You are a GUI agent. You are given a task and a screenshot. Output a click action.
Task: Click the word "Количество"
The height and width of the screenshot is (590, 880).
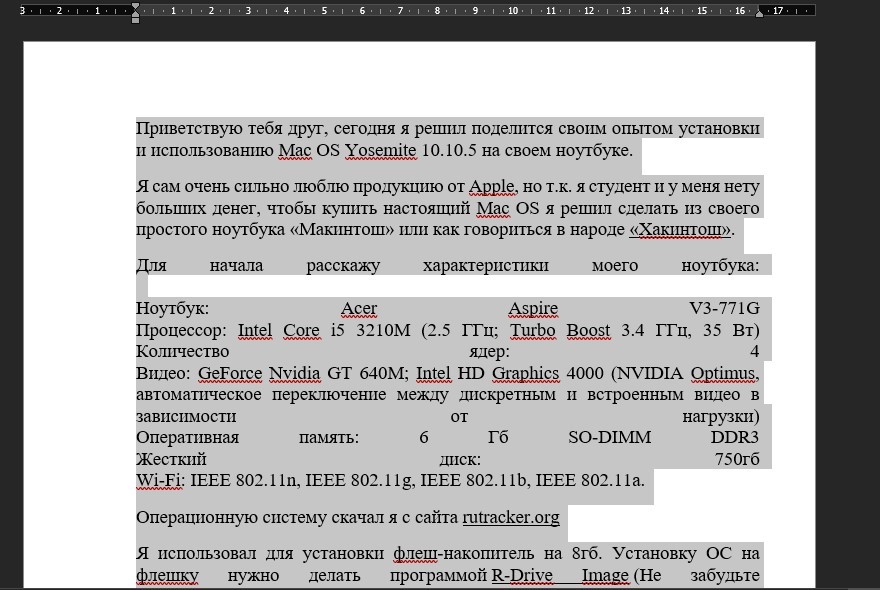coord(182,351)
